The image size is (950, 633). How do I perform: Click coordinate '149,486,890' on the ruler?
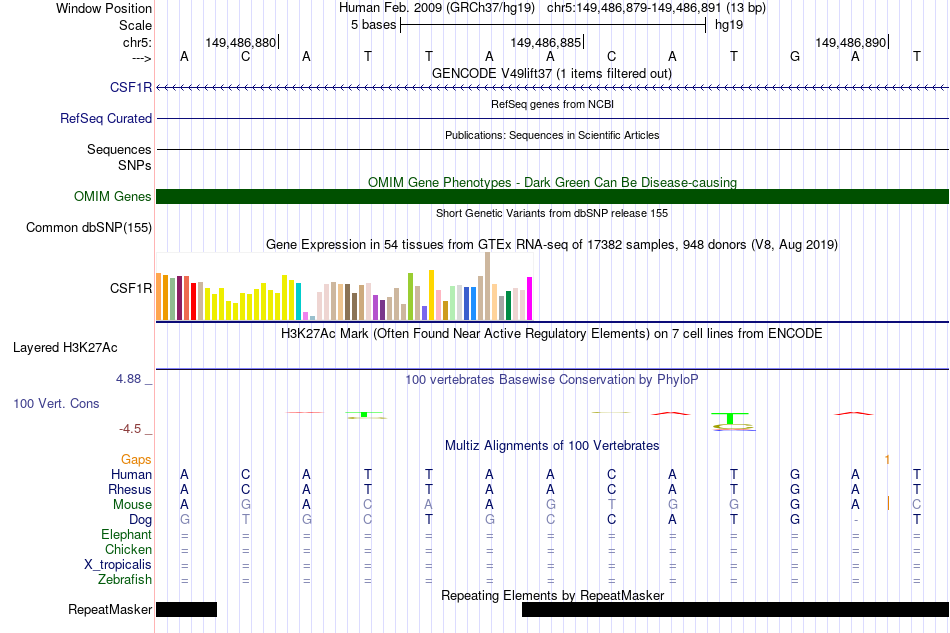click(x=851, y=42)
